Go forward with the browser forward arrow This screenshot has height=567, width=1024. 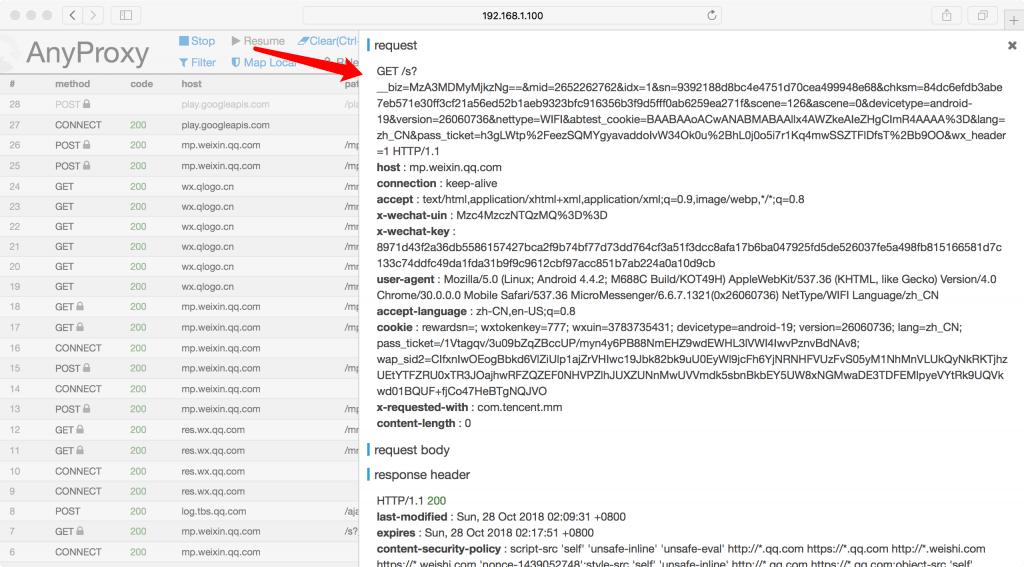click(x=93, y=15)
